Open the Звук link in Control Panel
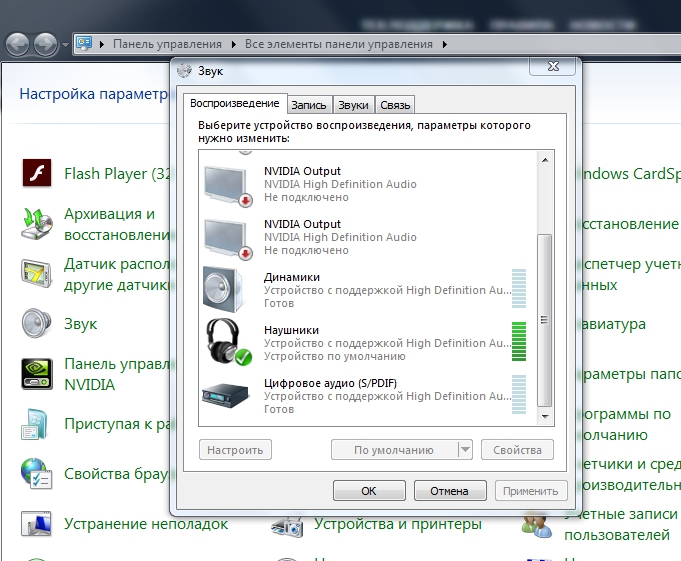Screen dimensions: 681x561 click(x=81, y=324)
